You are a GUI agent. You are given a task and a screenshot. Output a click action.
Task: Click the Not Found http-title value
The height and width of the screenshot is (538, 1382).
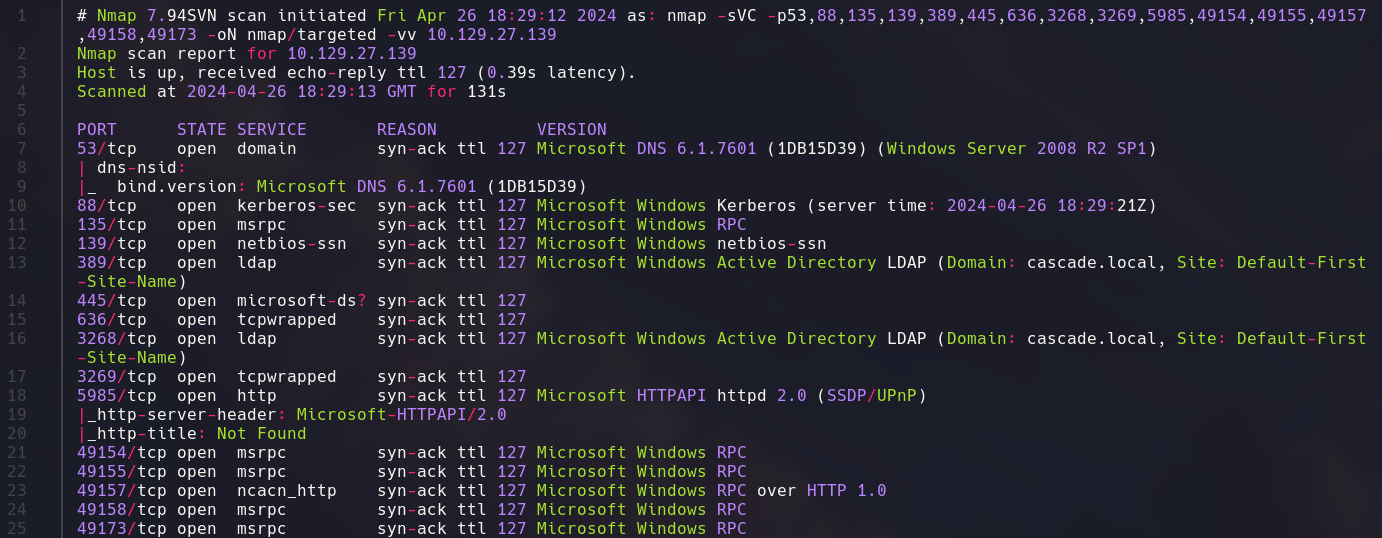pyautogui.click(x=262, y=434)
